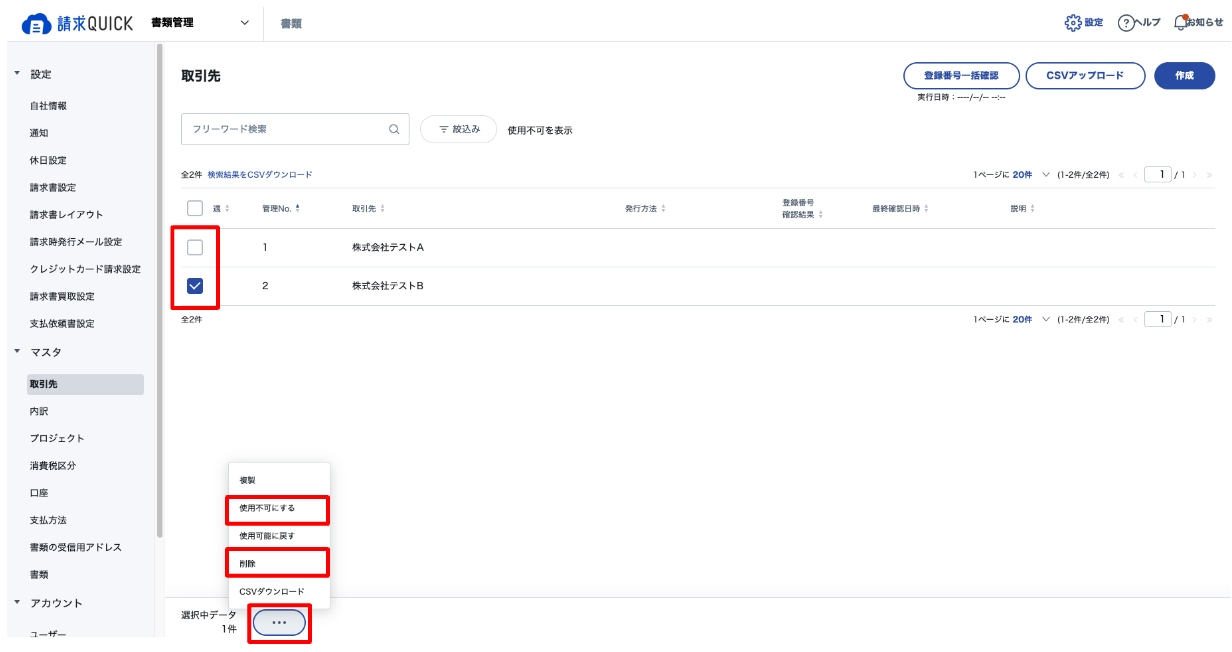Open 請求時発行メール設定 in the sidebar
This screenshot has height=652, width=1232.
76,242
